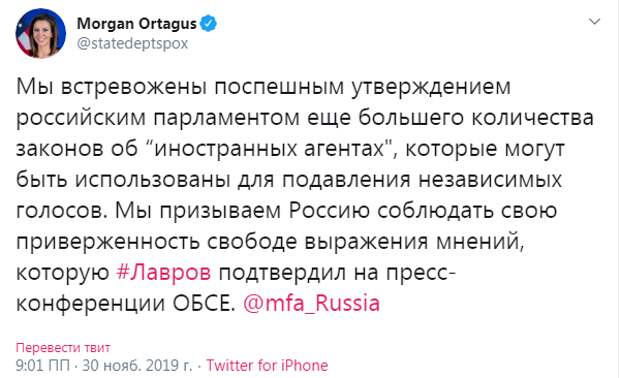Open the @mfa_Russia mention
Image resolution: width=620 pixels, height=378 pixels.
click(311, 304)
